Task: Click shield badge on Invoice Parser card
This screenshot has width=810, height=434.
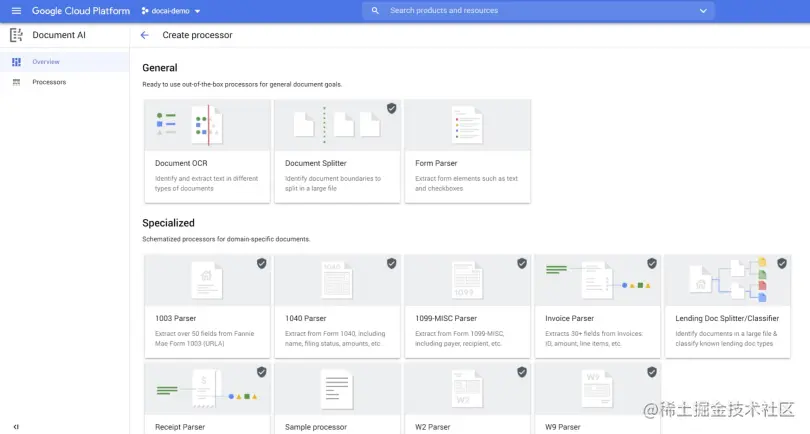Action: [x=652, y=264]
